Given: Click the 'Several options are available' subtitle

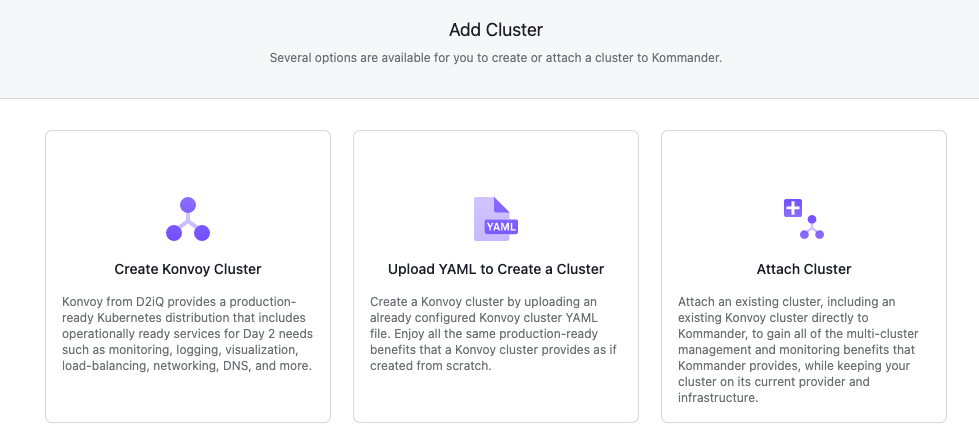Looking at the screenshot, I should click(496, 59).
